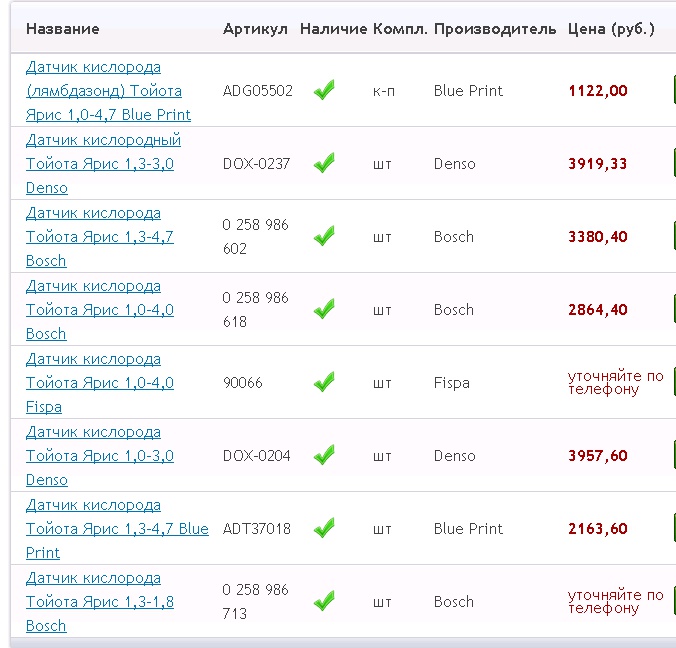Click the green checkmark in the ADT37018 row
Image resolution: width=676 pixels, height=648 pixels.
(x=324, y=529)
